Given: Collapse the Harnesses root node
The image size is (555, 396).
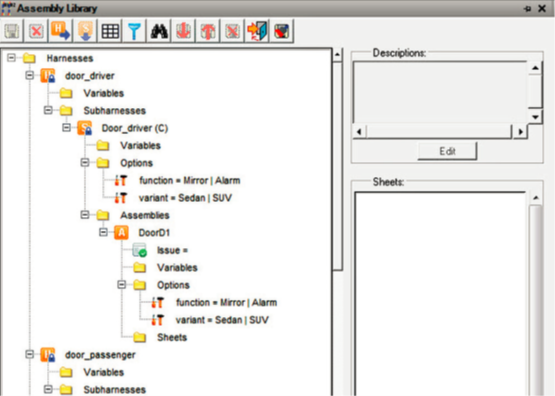Looking at the screenshot, I should point(11,58).
